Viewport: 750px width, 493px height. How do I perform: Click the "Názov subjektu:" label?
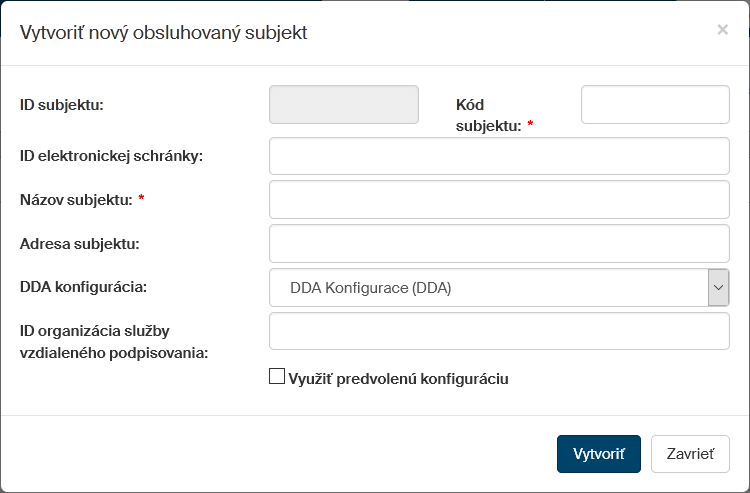[x=76, y=200]
